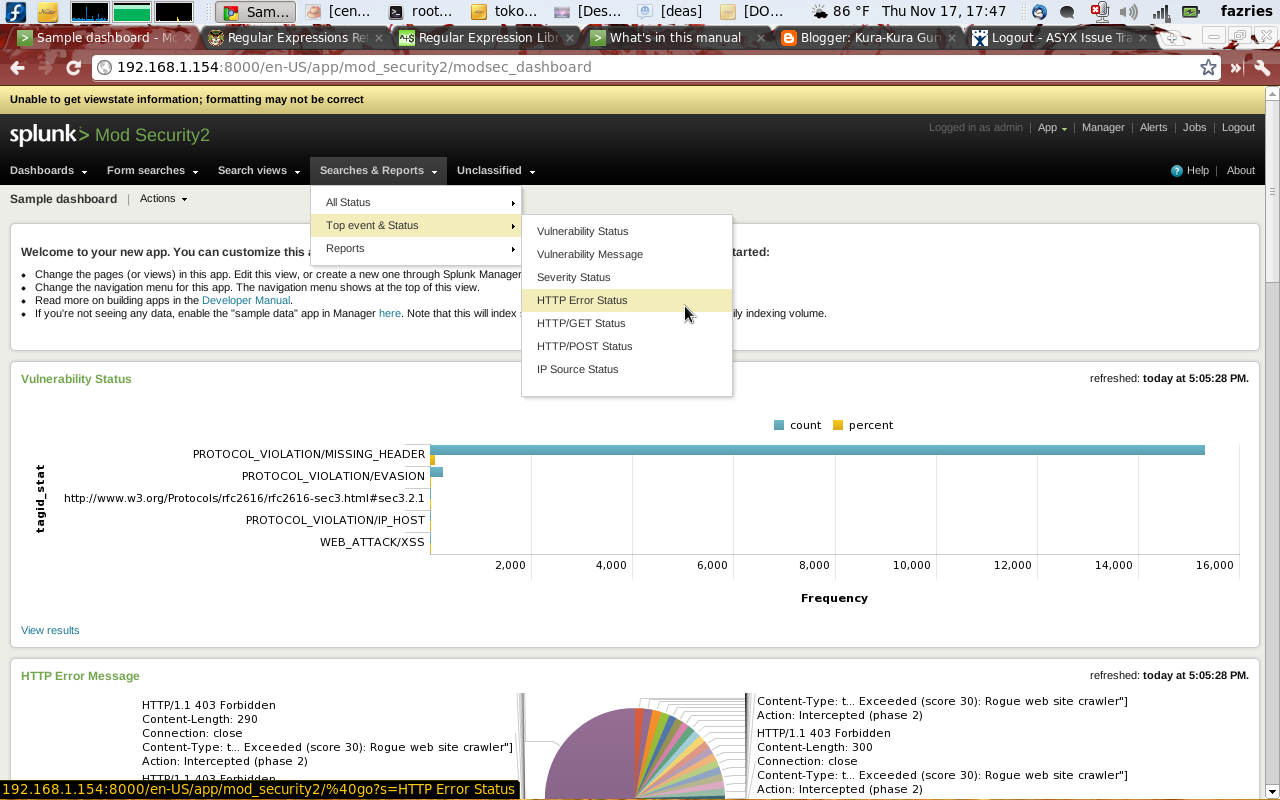Open the Search views dropdown
This screenshot has height=800, width=1280.
[x=259, y=171]
